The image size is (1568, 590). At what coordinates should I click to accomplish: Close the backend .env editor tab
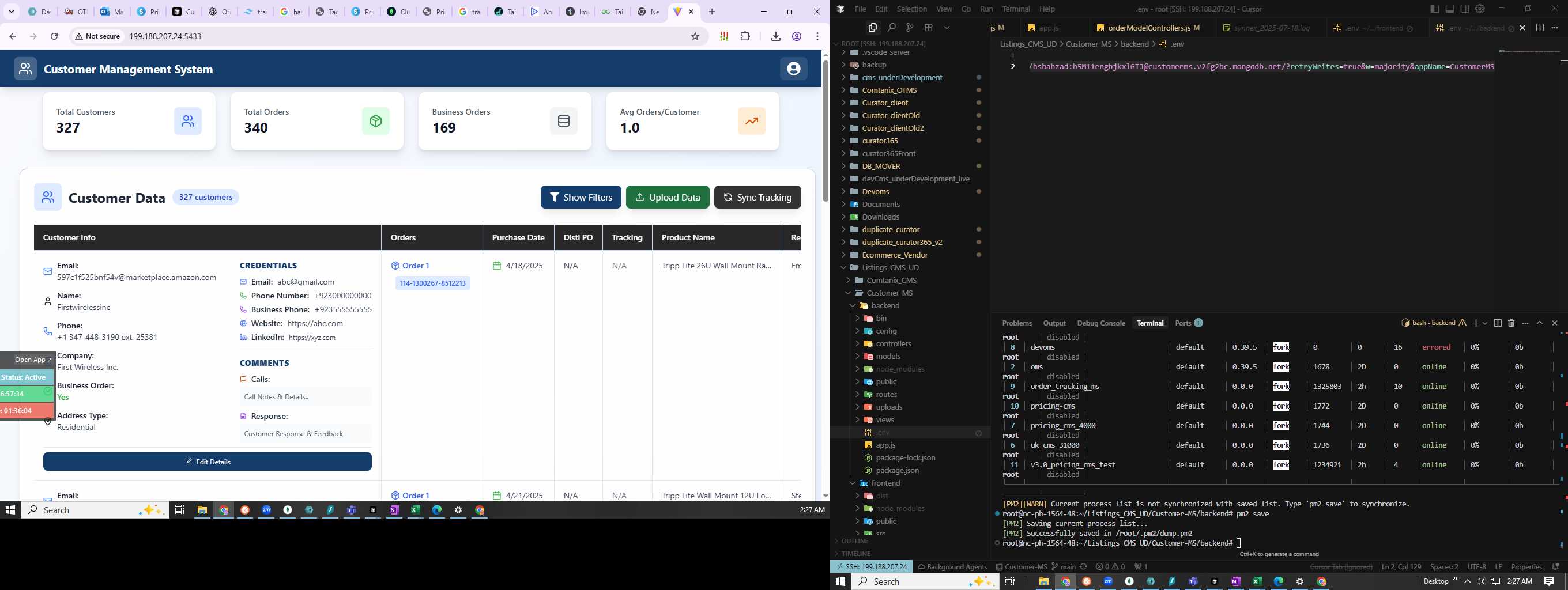[1522, 28]
